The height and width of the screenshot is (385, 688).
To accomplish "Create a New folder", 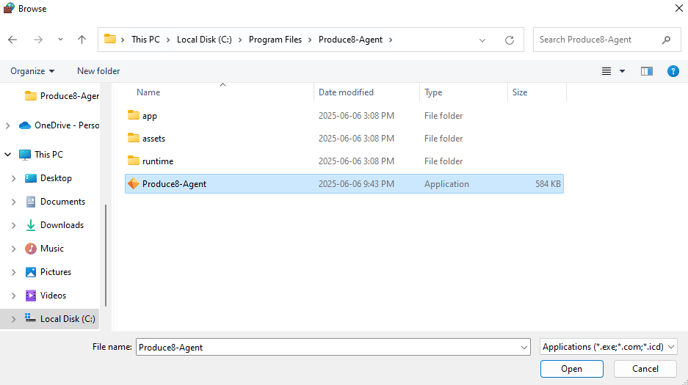I will [x=98, y=71].
